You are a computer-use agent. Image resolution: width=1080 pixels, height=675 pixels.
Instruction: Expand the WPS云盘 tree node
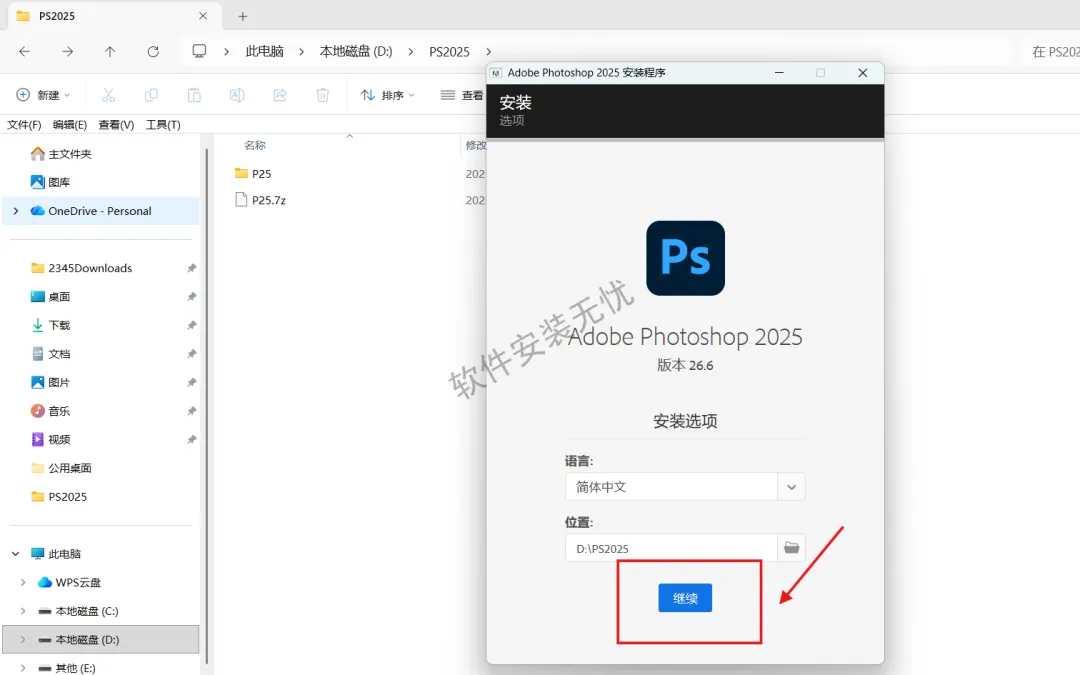23,583
